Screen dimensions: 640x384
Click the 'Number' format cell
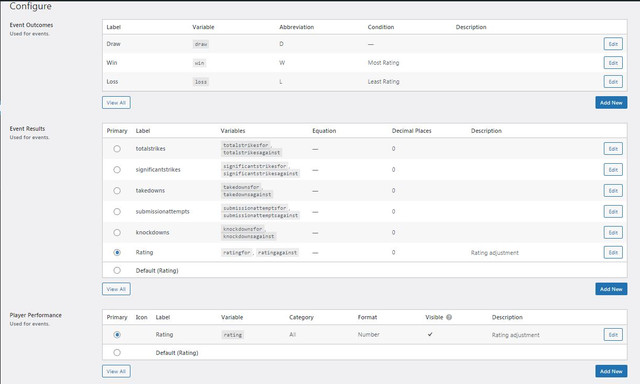369,335
